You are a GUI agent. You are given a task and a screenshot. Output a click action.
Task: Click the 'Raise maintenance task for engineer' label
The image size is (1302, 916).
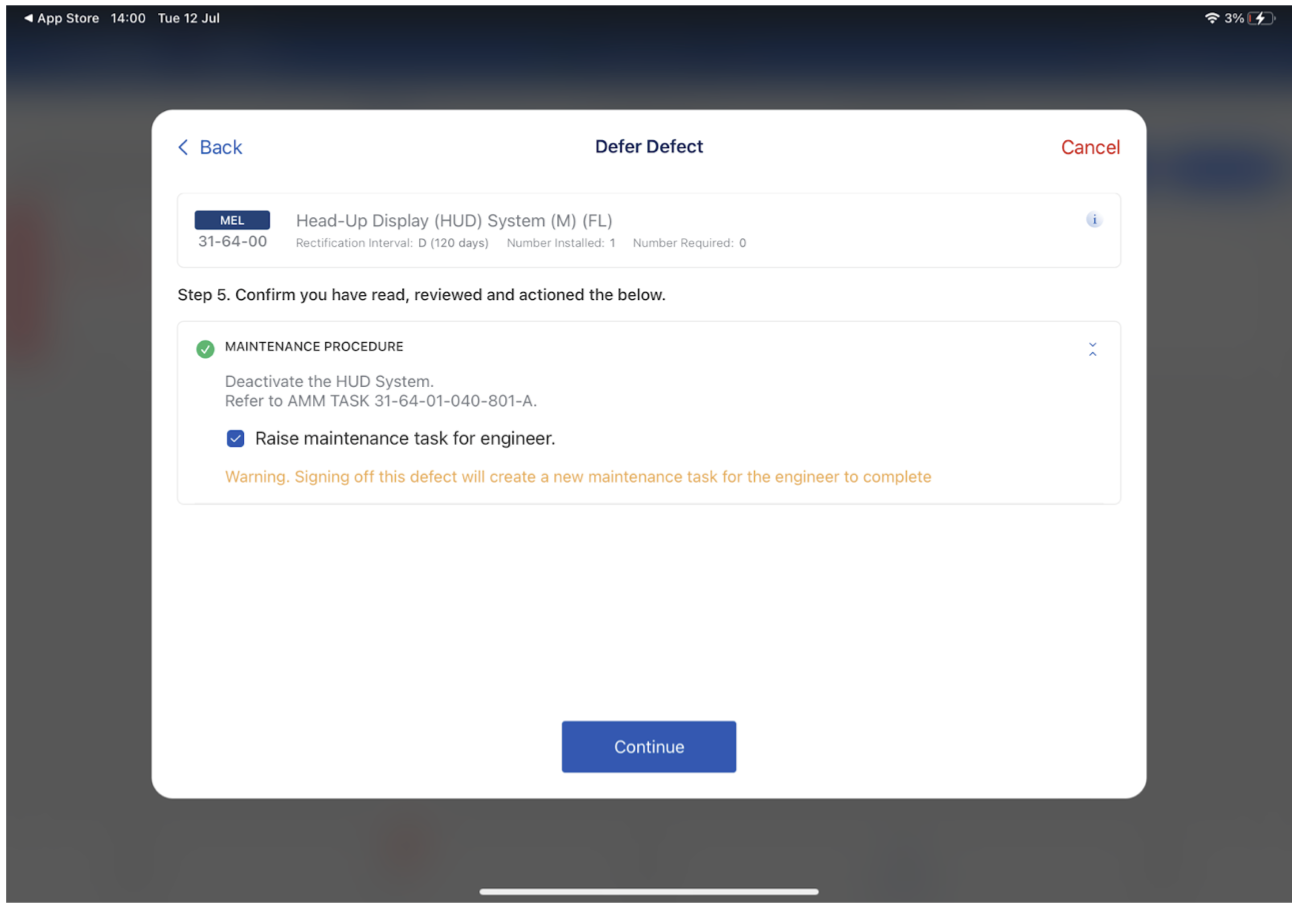[405, 438]
